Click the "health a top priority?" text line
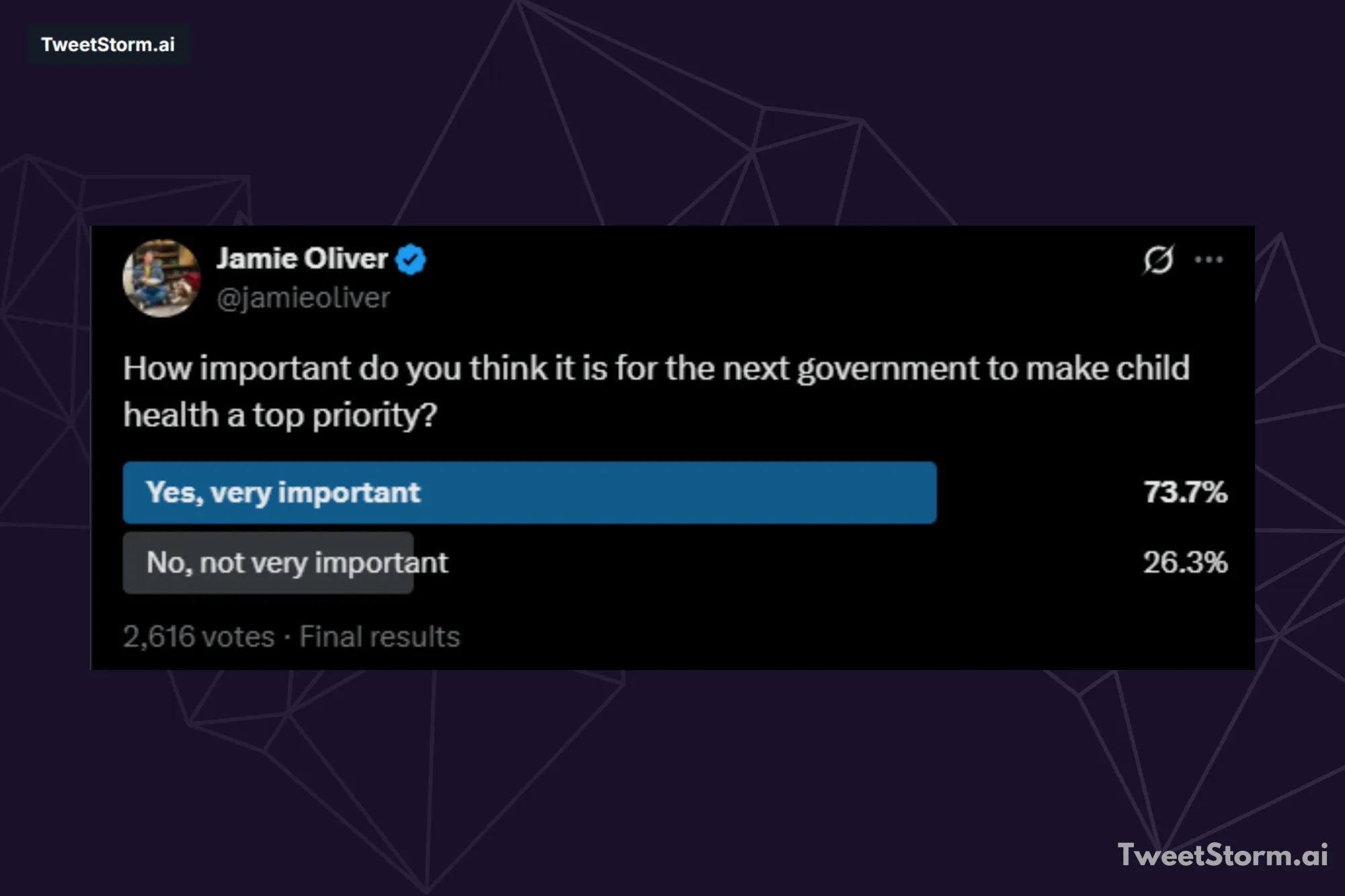 (x=280, y=415)
